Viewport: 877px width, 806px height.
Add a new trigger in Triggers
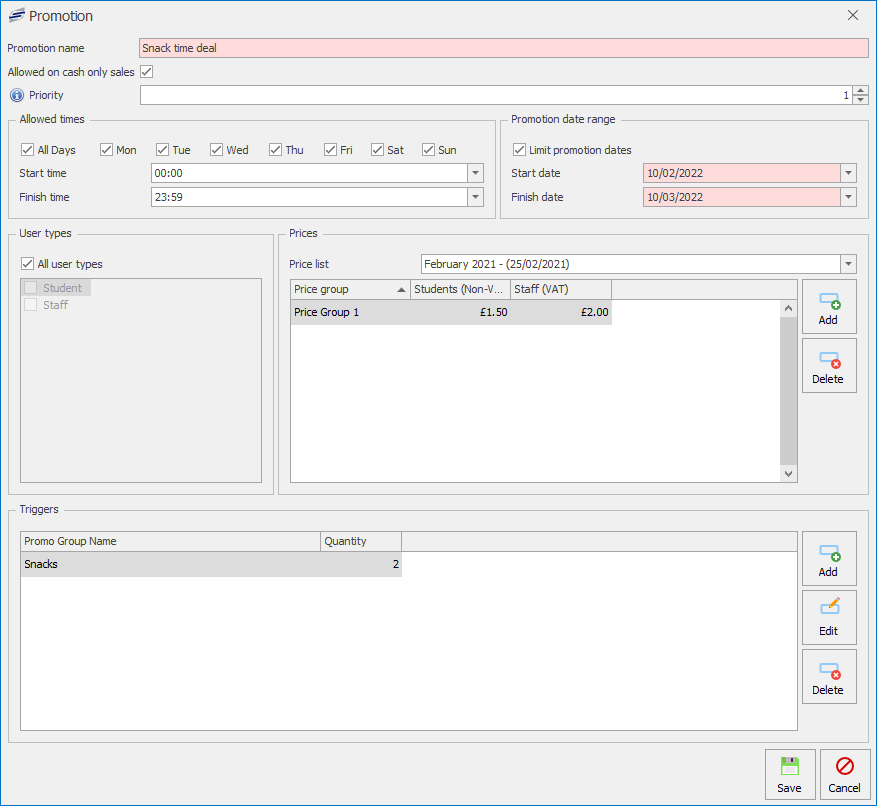tap(828, 559)
